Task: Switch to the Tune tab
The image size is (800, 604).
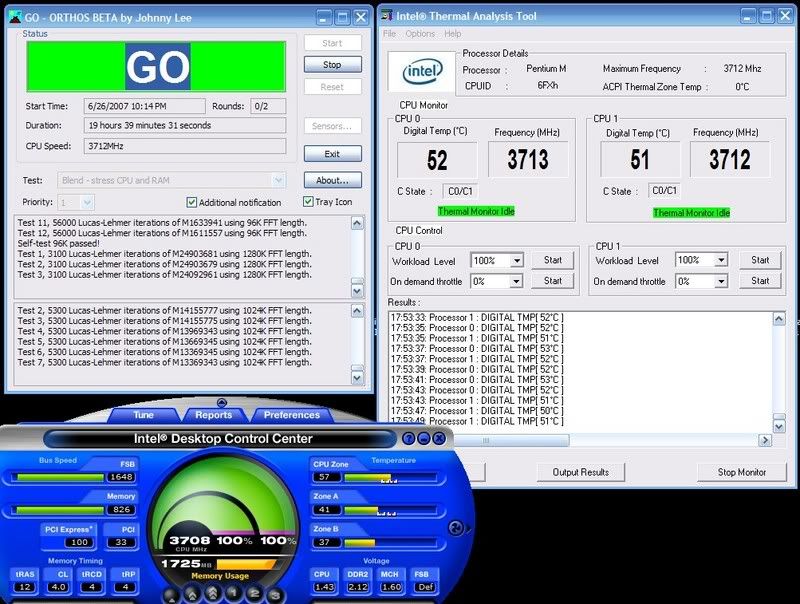Action: point(143,415)
